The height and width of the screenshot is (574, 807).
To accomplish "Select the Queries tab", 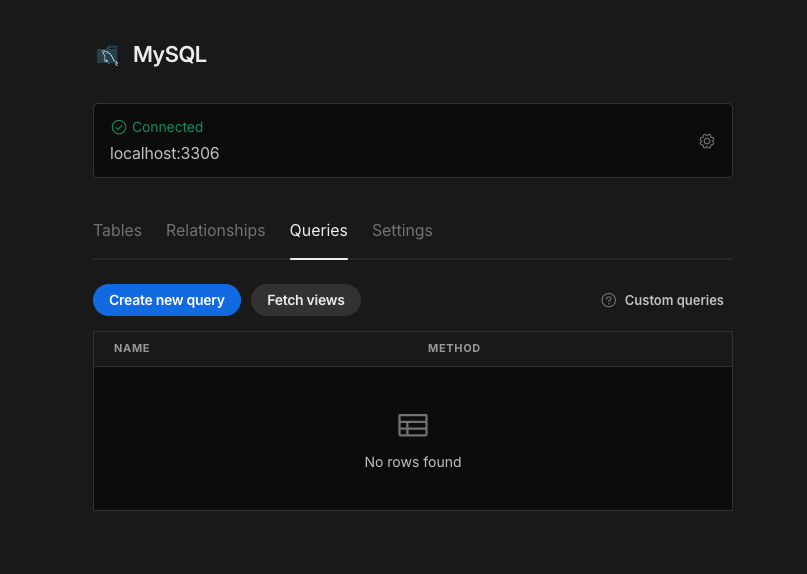I will [319, 230].
